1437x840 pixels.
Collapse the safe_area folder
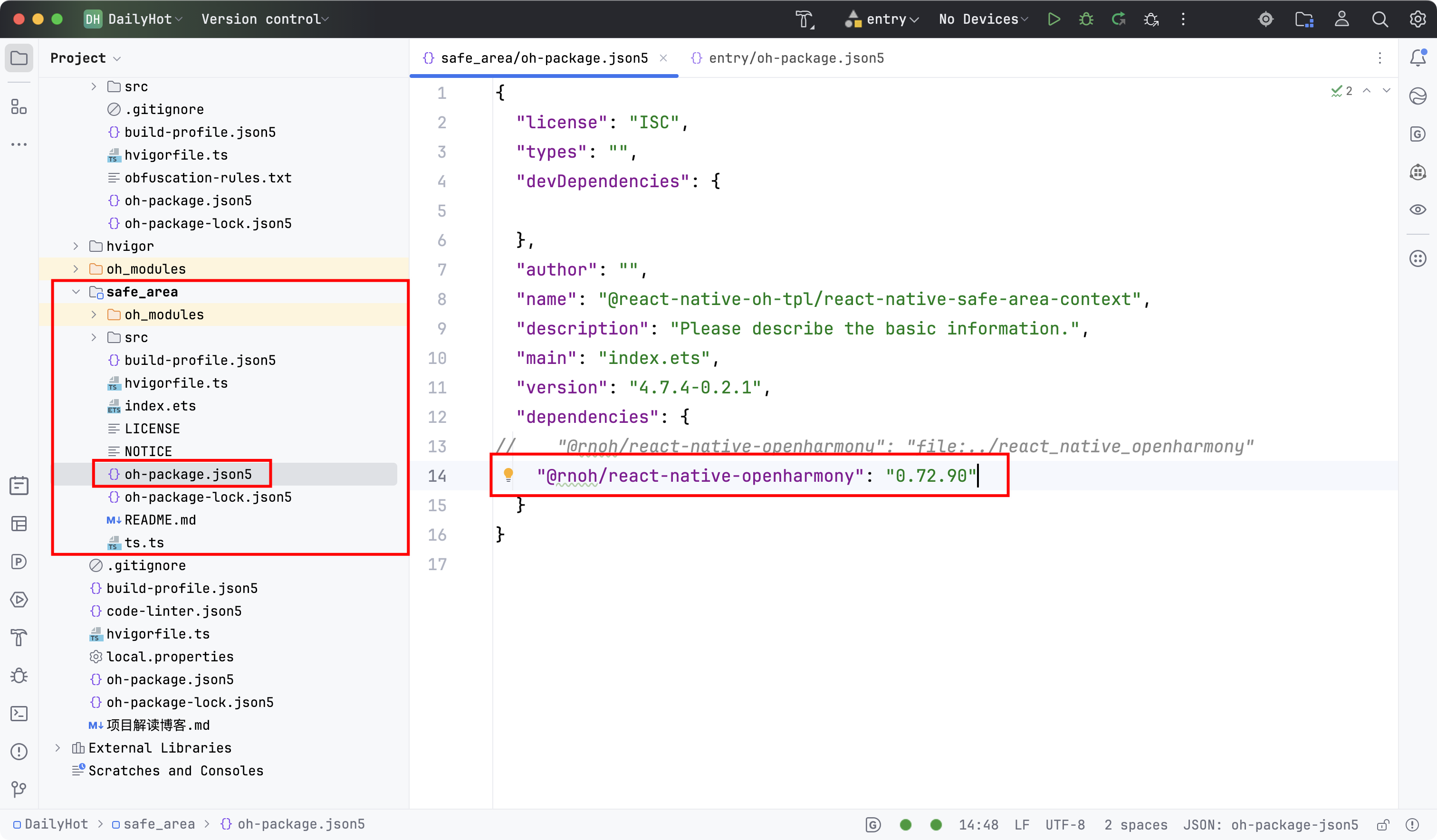(76, 292)
